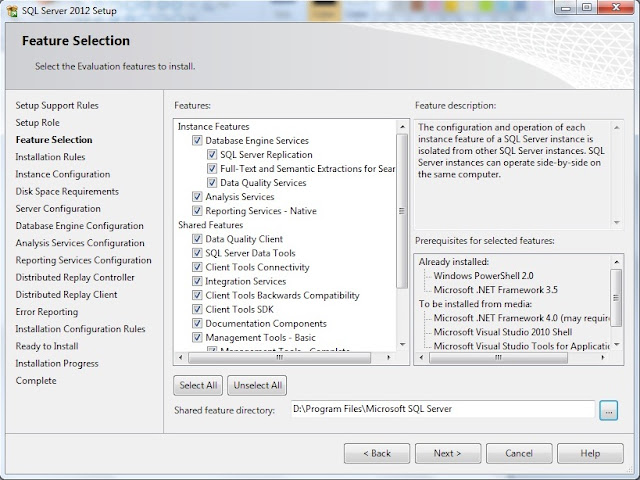Click the feature description scroll up arrow
This screenshot has height=480, width=640.
(x=617, y=128)
